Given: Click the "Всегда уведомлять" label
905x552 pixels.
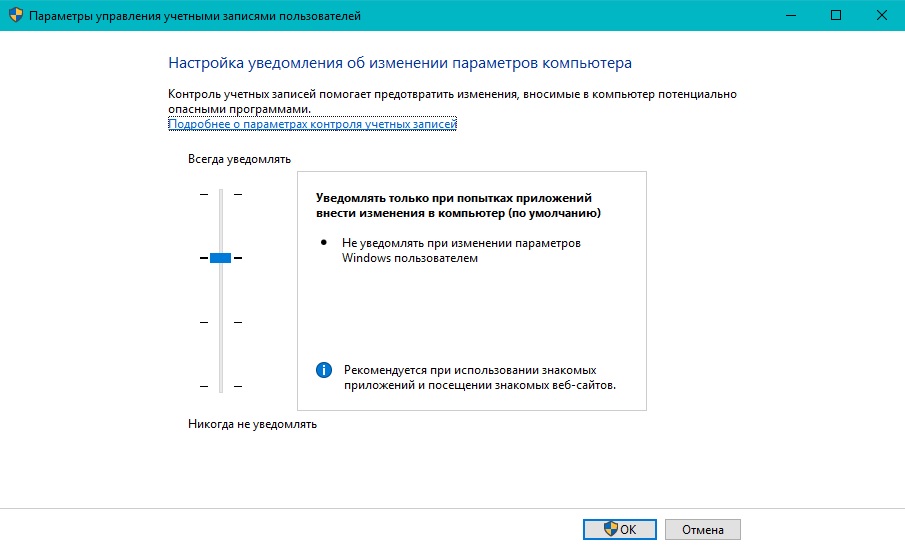Looking at the screenshot, I should click(239, 159).
